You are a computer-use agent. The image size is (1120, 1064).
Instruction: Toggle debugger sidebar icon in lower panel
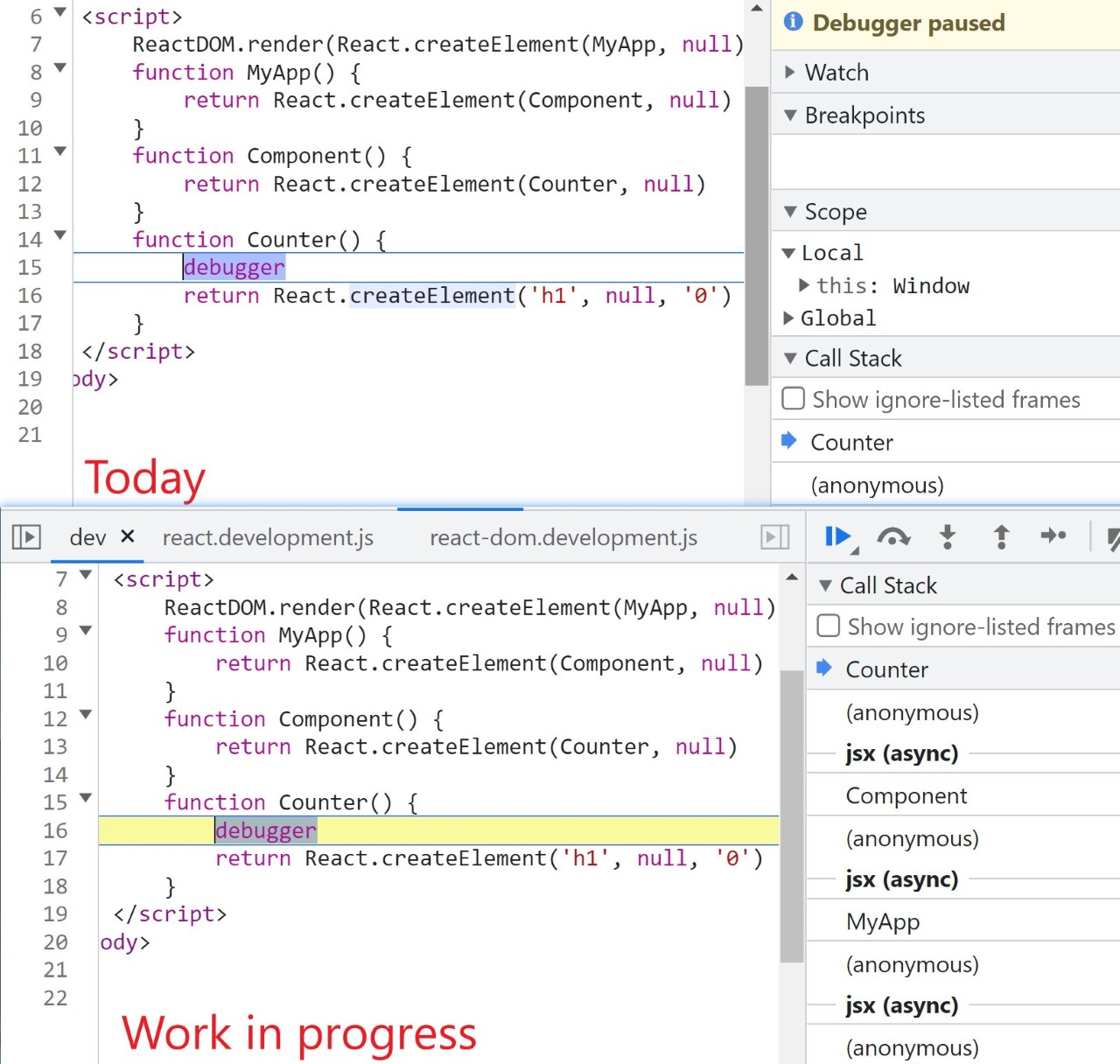click(x=775, y=536)
